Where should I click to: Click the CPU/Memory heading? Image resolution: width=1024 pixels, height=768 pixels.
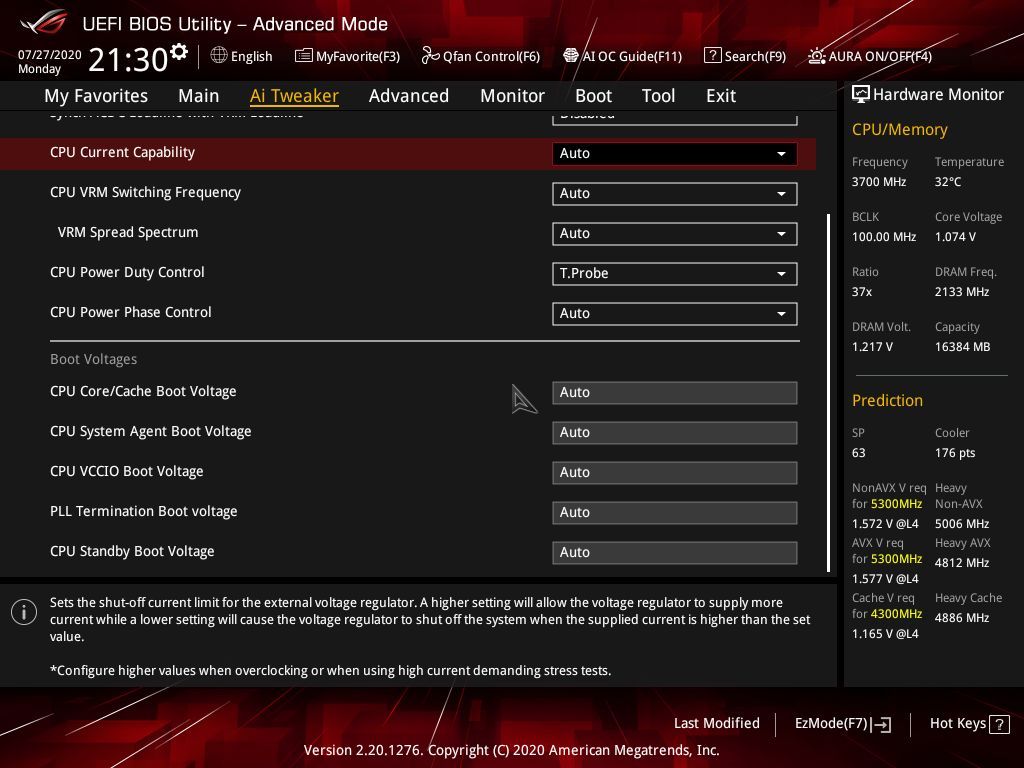click(x=899, y=129)
